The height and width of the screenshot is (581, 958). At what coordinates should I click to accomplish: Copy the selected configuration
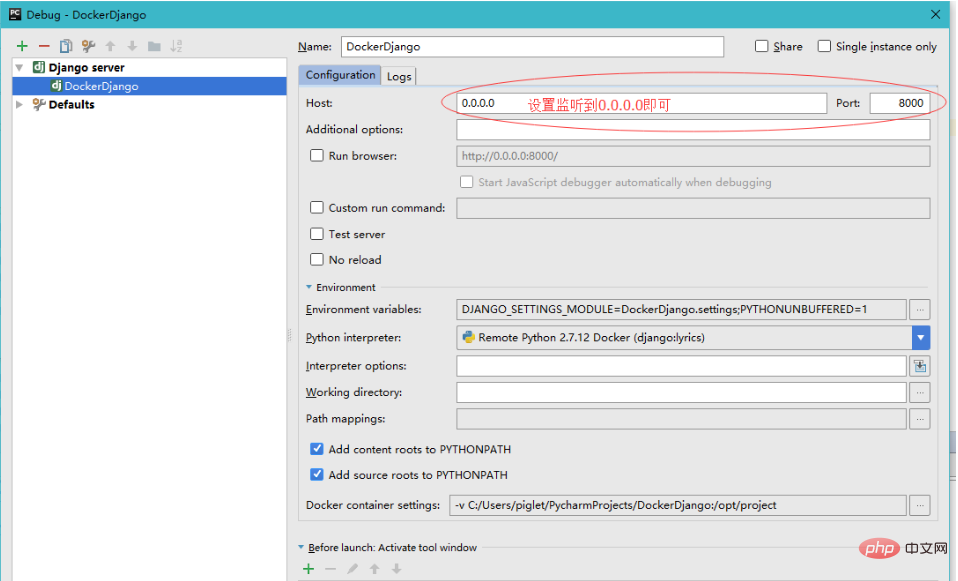[x=66, y=46]
